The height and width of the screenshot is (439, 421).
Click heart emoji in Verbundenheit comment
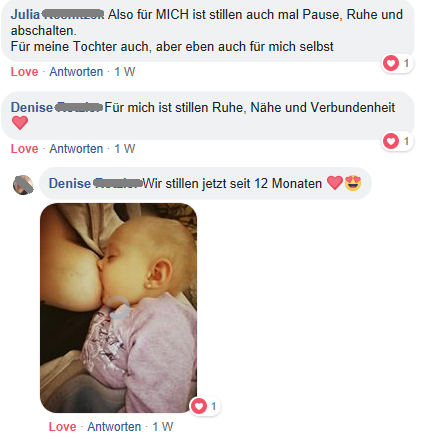coord(20,123)
